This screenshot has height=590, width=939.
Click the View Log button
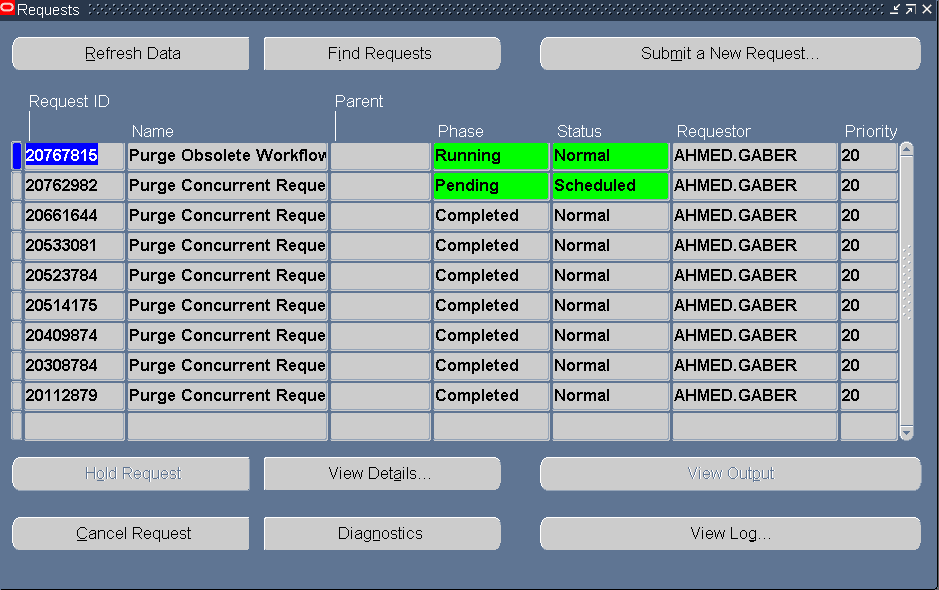[729, 533]
